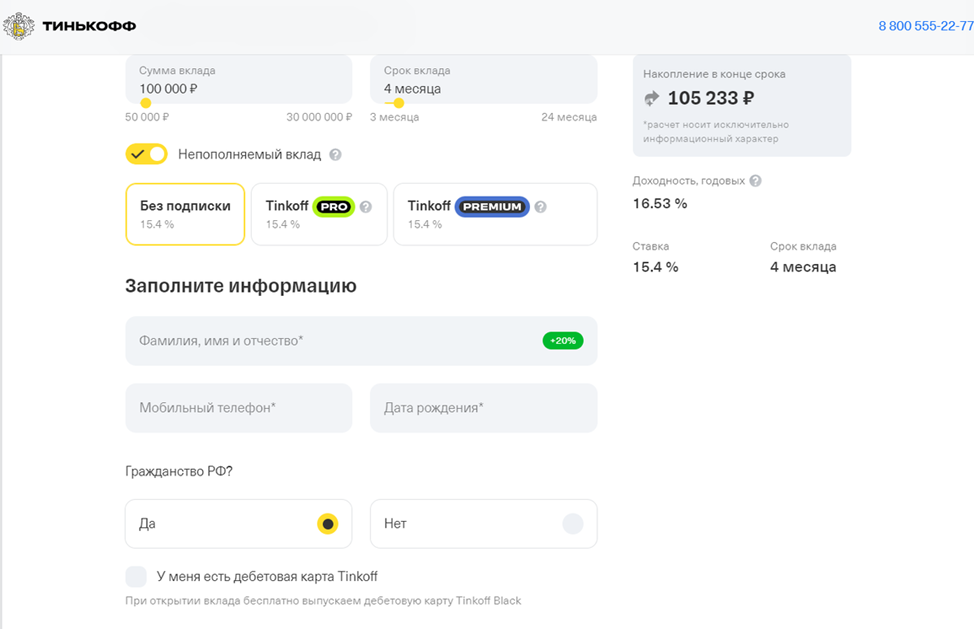This screenshot has height=629, width=974.
Task: Open the Сумма вклада field
Action: click(x=238, y=80)
